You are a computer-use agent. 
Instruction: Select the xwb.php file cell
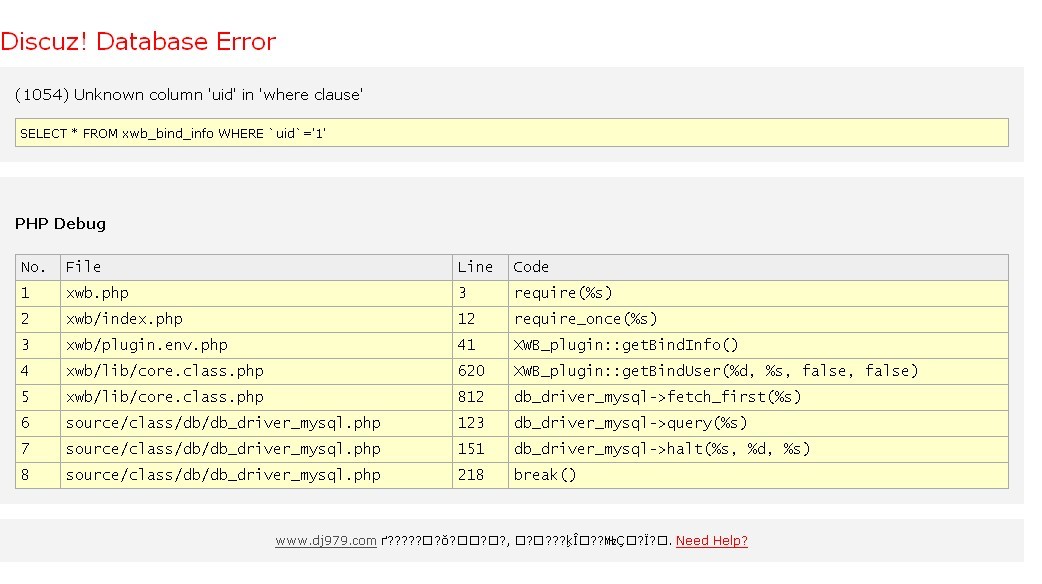pyautogui.click(x=257, y=293)
